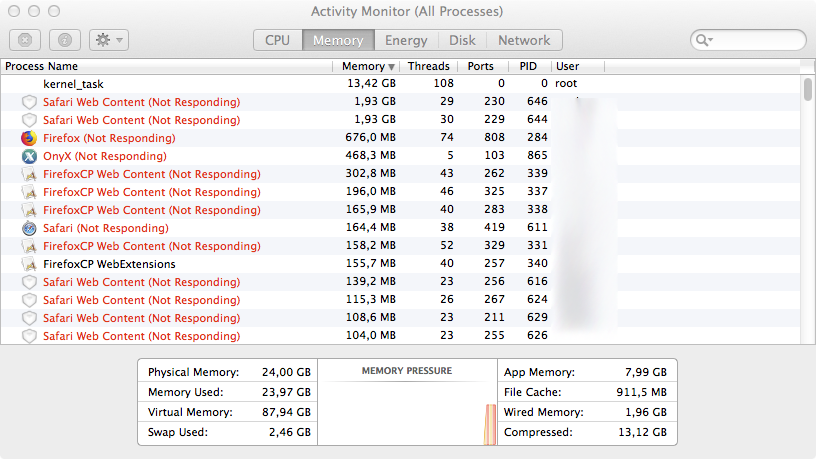Click shield icon of Safari Web Content 626
This screenshot has height=459, width=816.
[29, 336]
